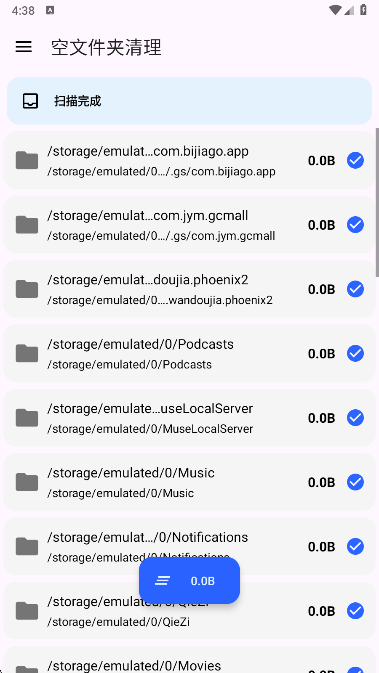Tap the inbox icon beside 扫描完成
379x673 pixels.
[x=30, y=101]
